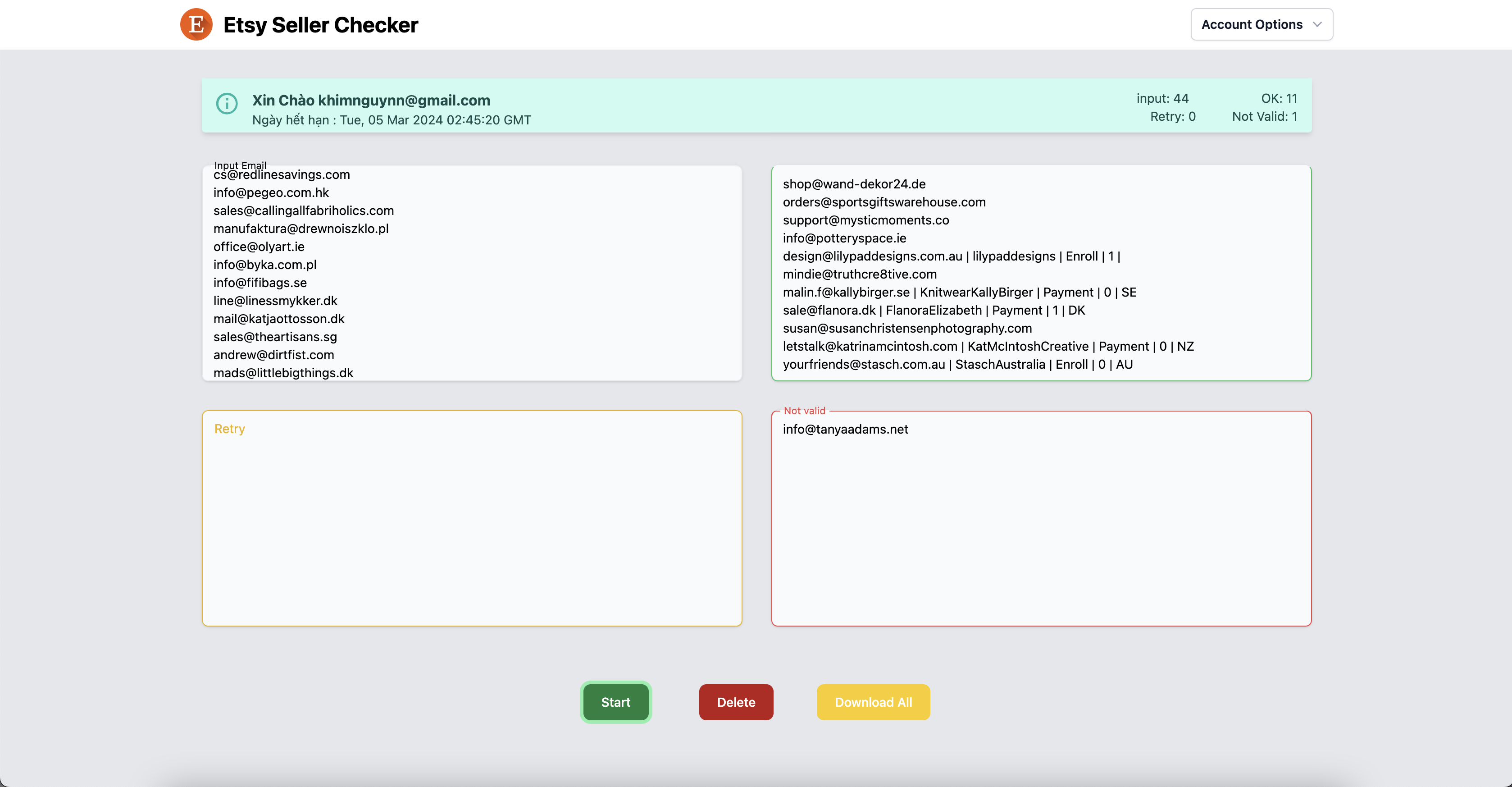Click the result line support@mysticmoments.co

[x=866, y=220]
